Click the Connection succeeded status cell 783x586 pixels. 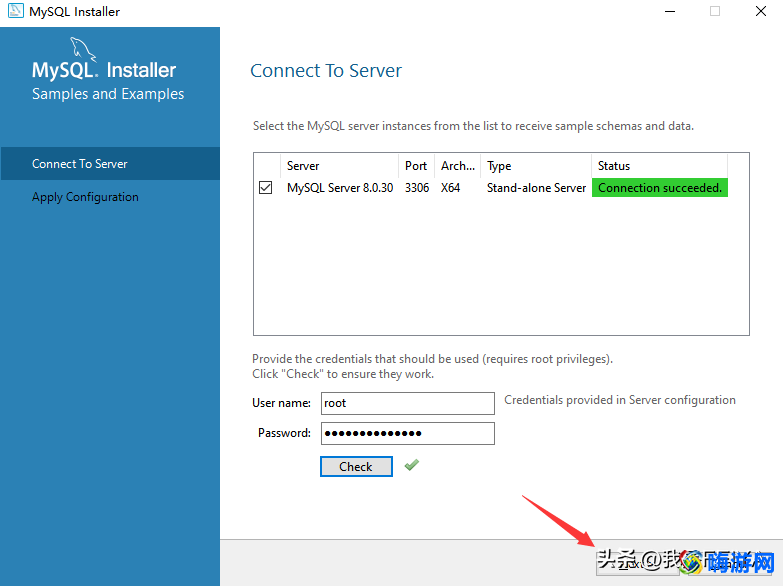660,188
